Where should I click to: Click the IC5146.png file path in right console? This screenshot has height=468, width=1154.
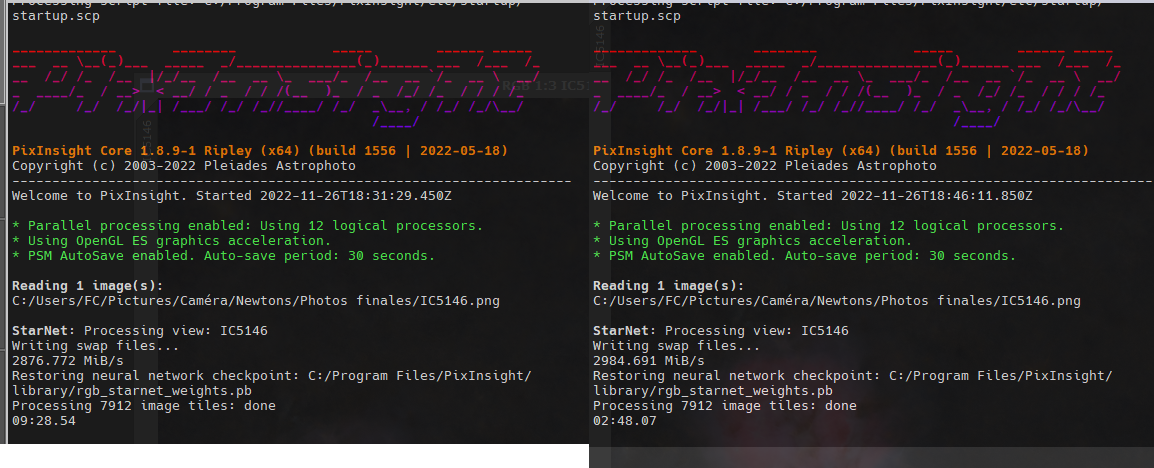(x=837, y=301)
